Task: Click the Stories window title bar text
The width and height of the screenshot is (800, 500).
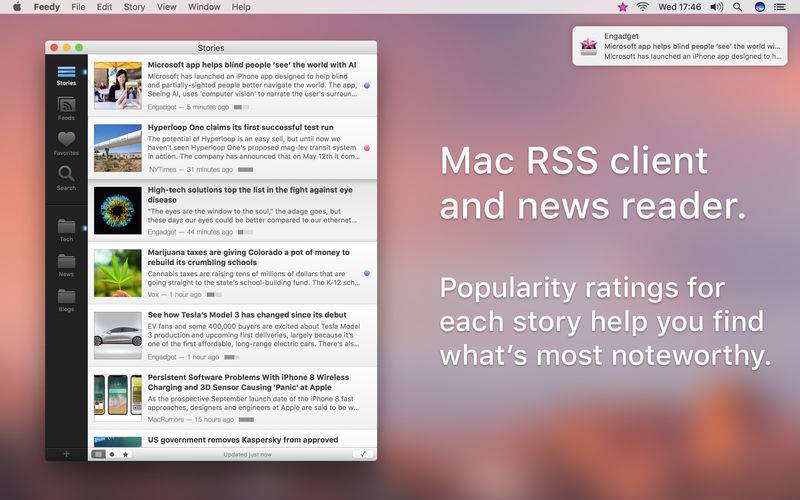Action: tap(211, 47)
